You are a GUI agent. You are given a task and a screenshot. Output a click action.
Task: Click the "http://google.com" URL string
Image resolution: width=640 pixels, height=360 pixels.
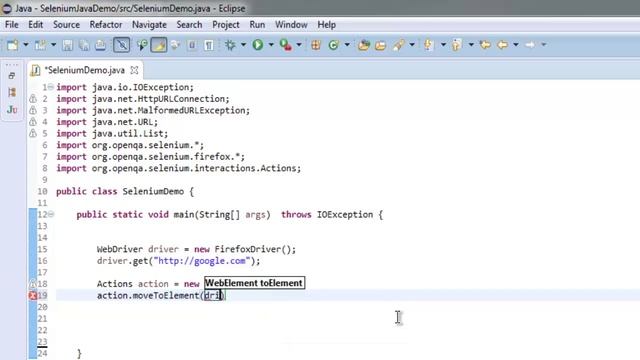tap(202, 260)
